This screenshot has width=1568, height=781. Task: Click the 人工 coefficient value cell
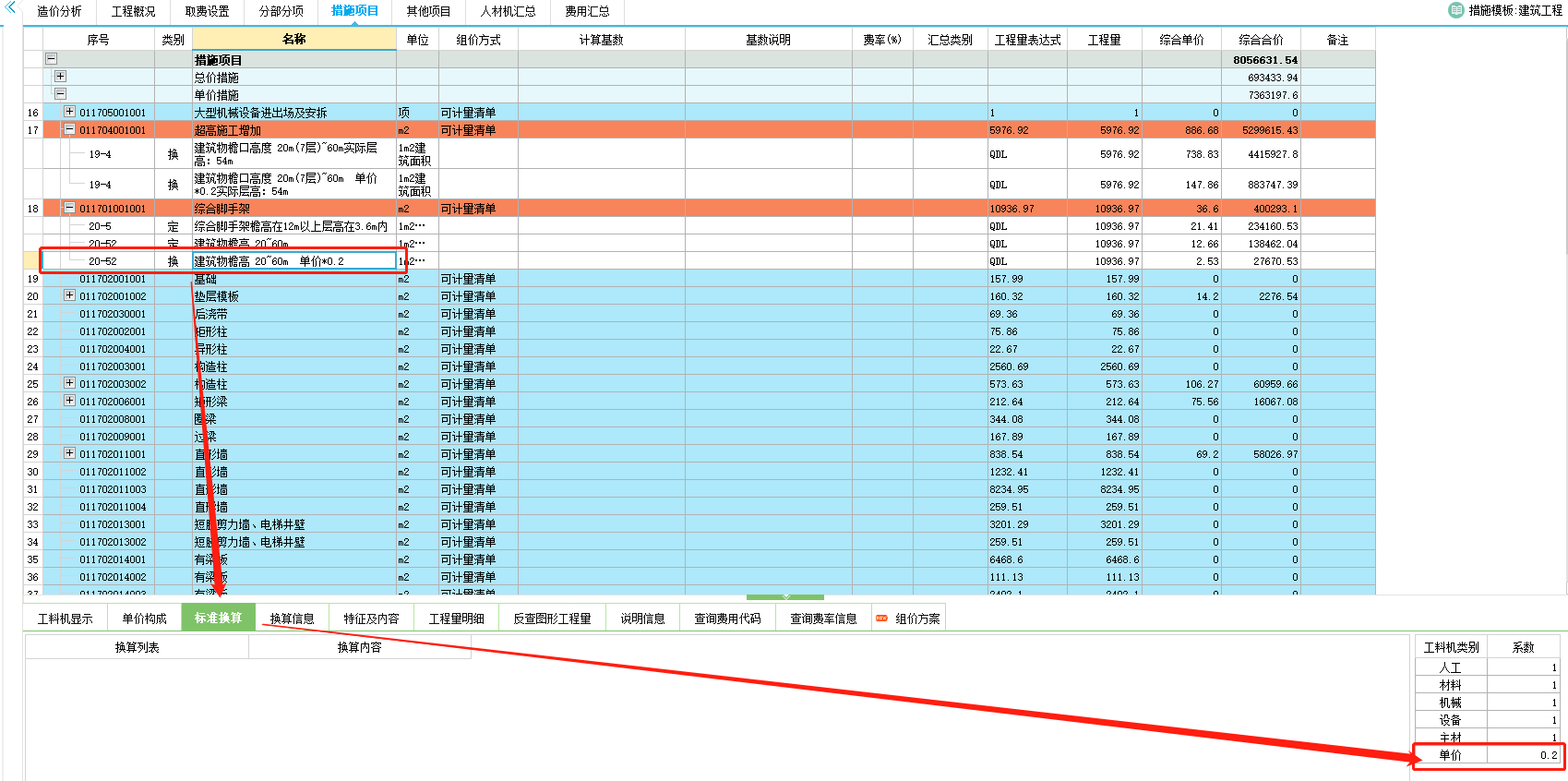pos(1523,667)
